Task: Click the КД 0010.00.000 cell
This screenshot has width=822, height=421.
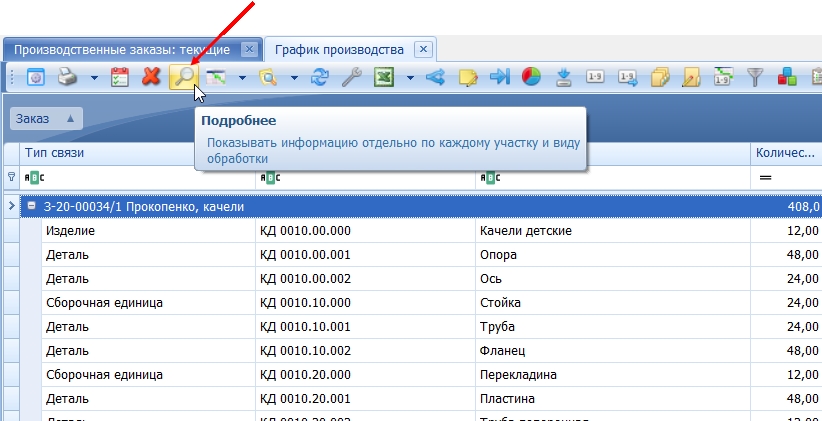Action: pyautogui.click(x=365, y=231)
